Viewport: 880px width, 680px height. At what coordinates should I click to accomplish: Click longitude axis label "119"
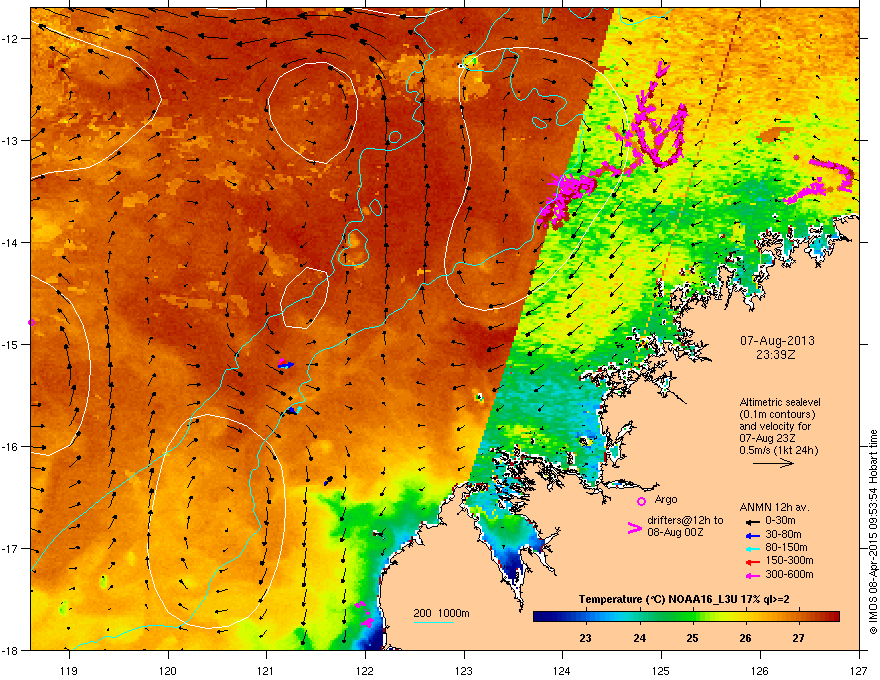point(69,671)
